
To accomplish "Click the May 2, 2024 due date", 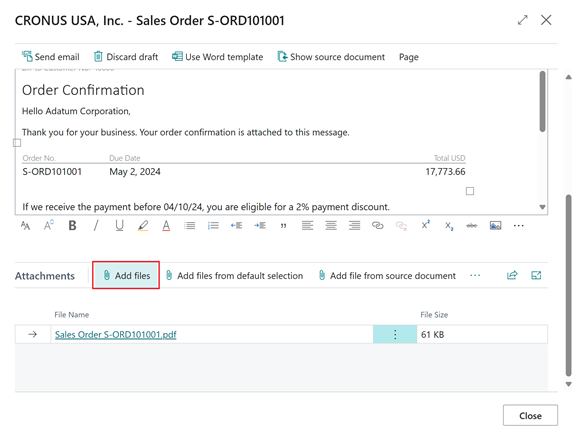I will tap(135, 172).
